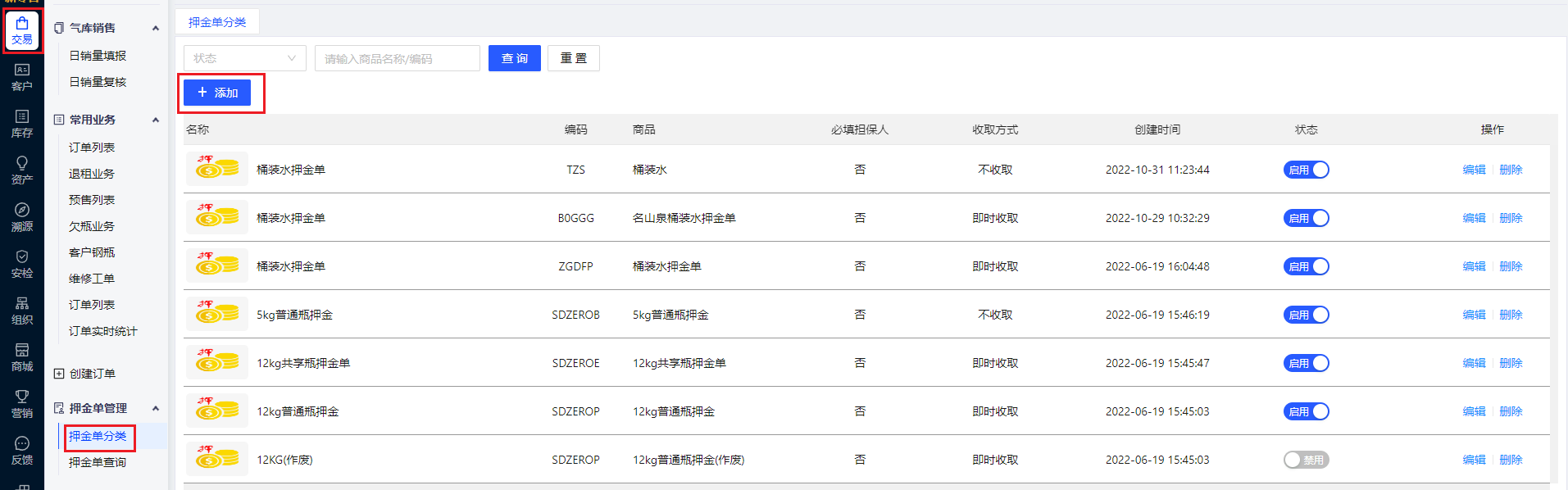
Task: Click 编辑 for the BOGGG row
Action: (x=1474, y=218)
